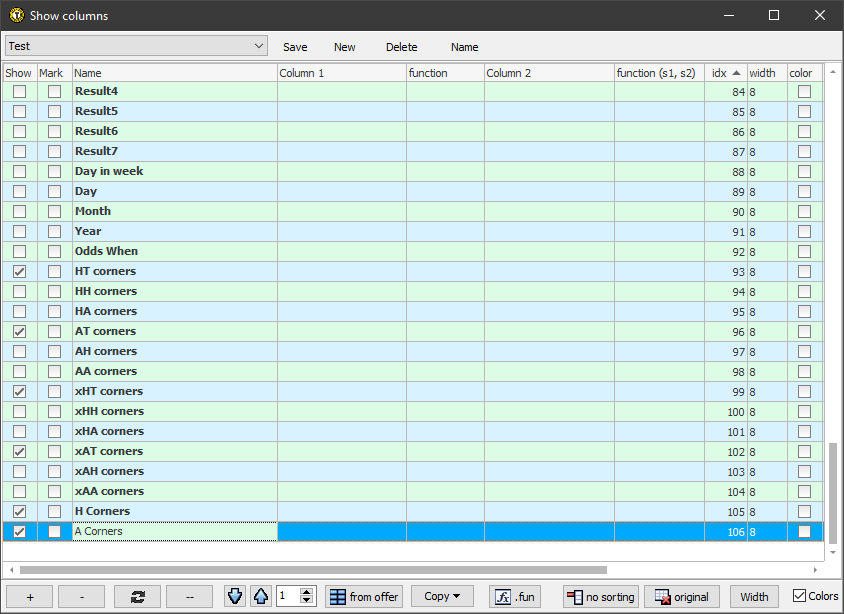Click the from offer table icon button
Image resolution: width=844 pixels, height=614 pixels.
[x=364, y=597]
